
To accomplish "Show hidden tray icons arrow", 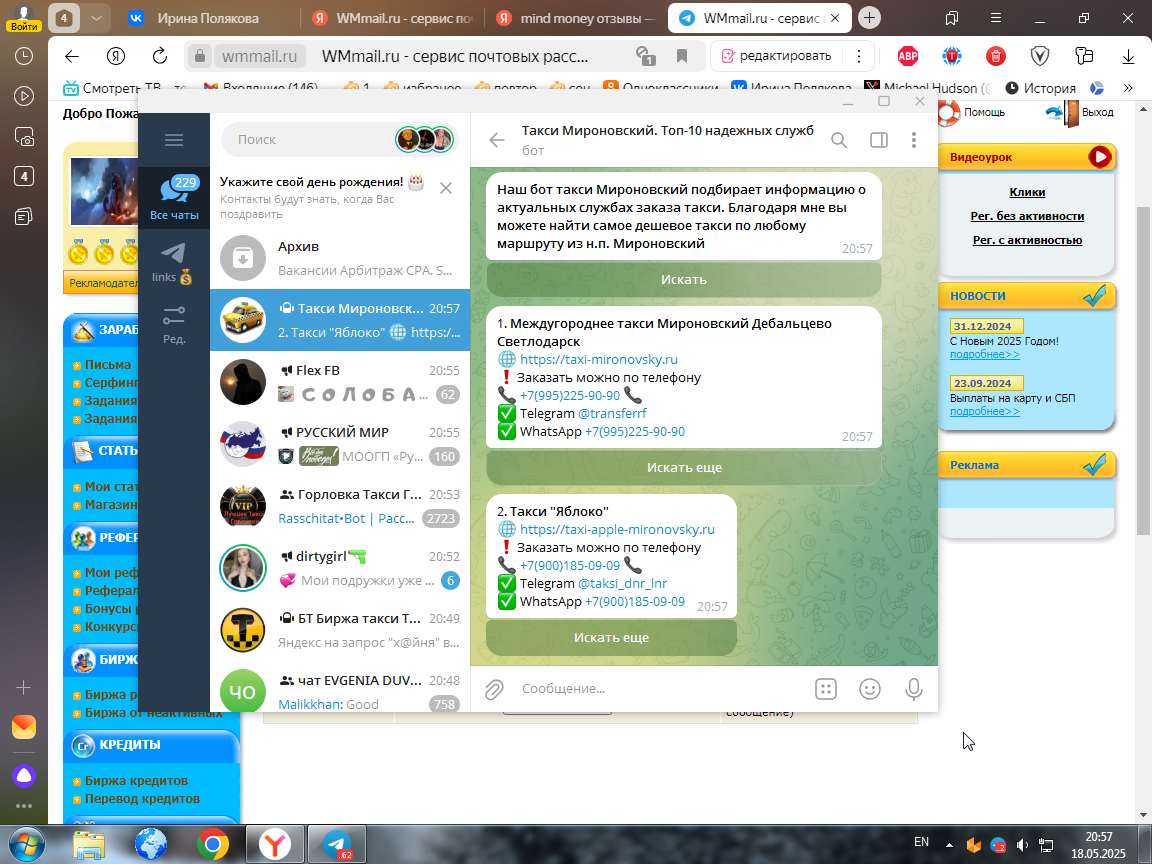I will tap(949, 846).
